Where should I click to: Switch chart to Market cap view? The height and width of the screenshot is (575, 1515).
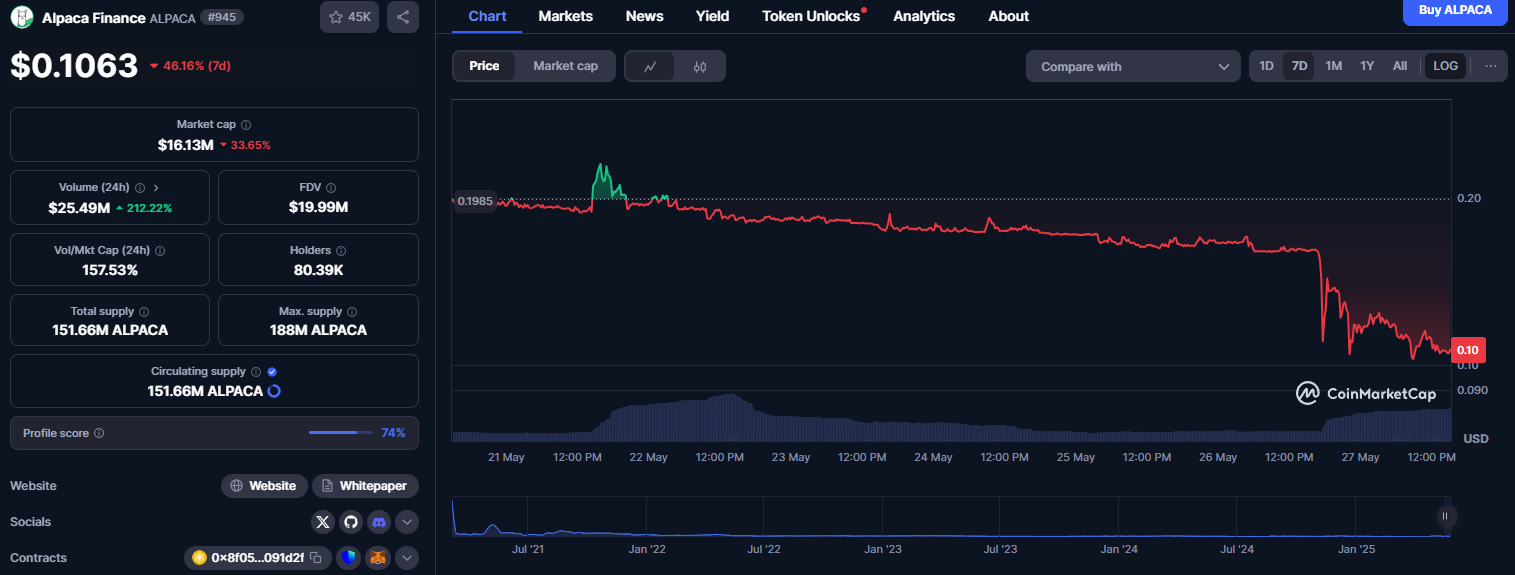[x=565, y=66]
